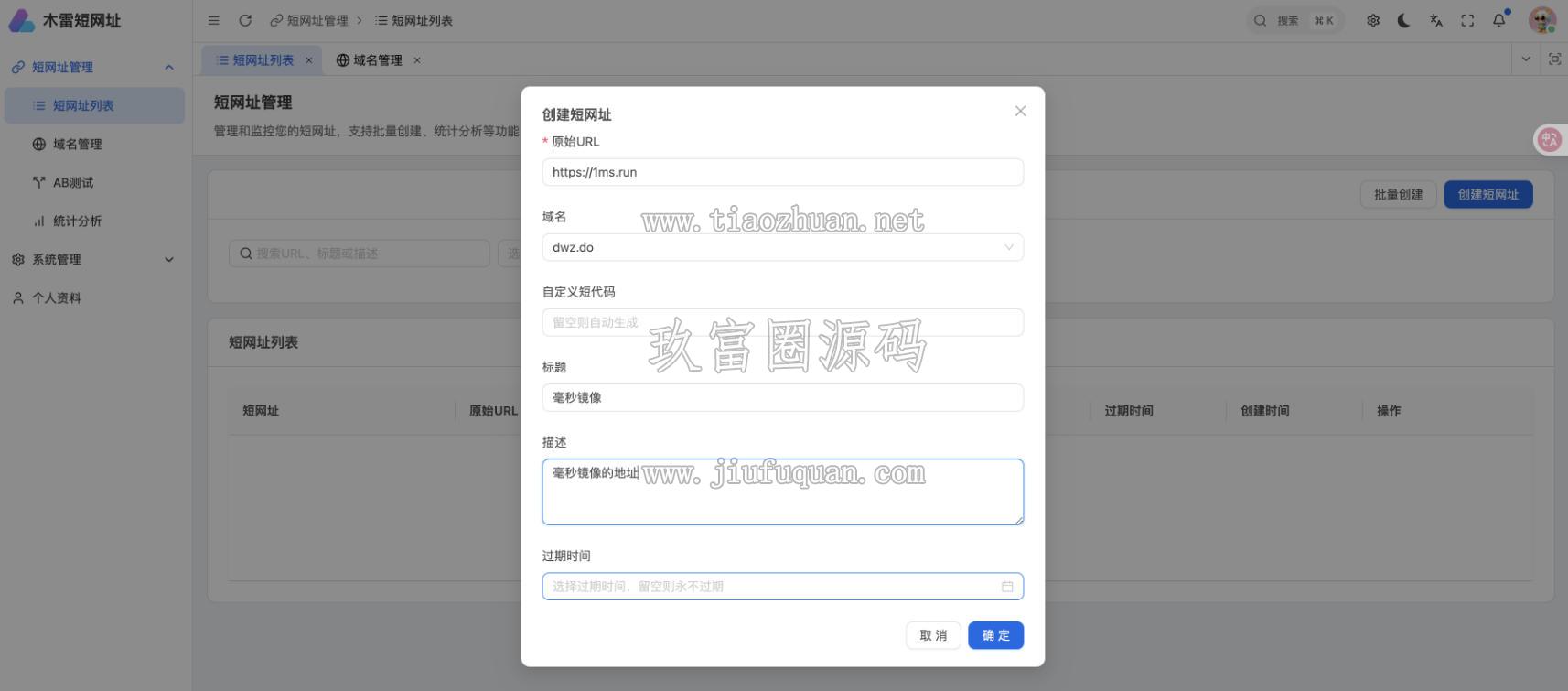Viewport: 1568px width, 691px height.
Task: Click the 木雷短网址 logo
Action: [x=64, y=20]
